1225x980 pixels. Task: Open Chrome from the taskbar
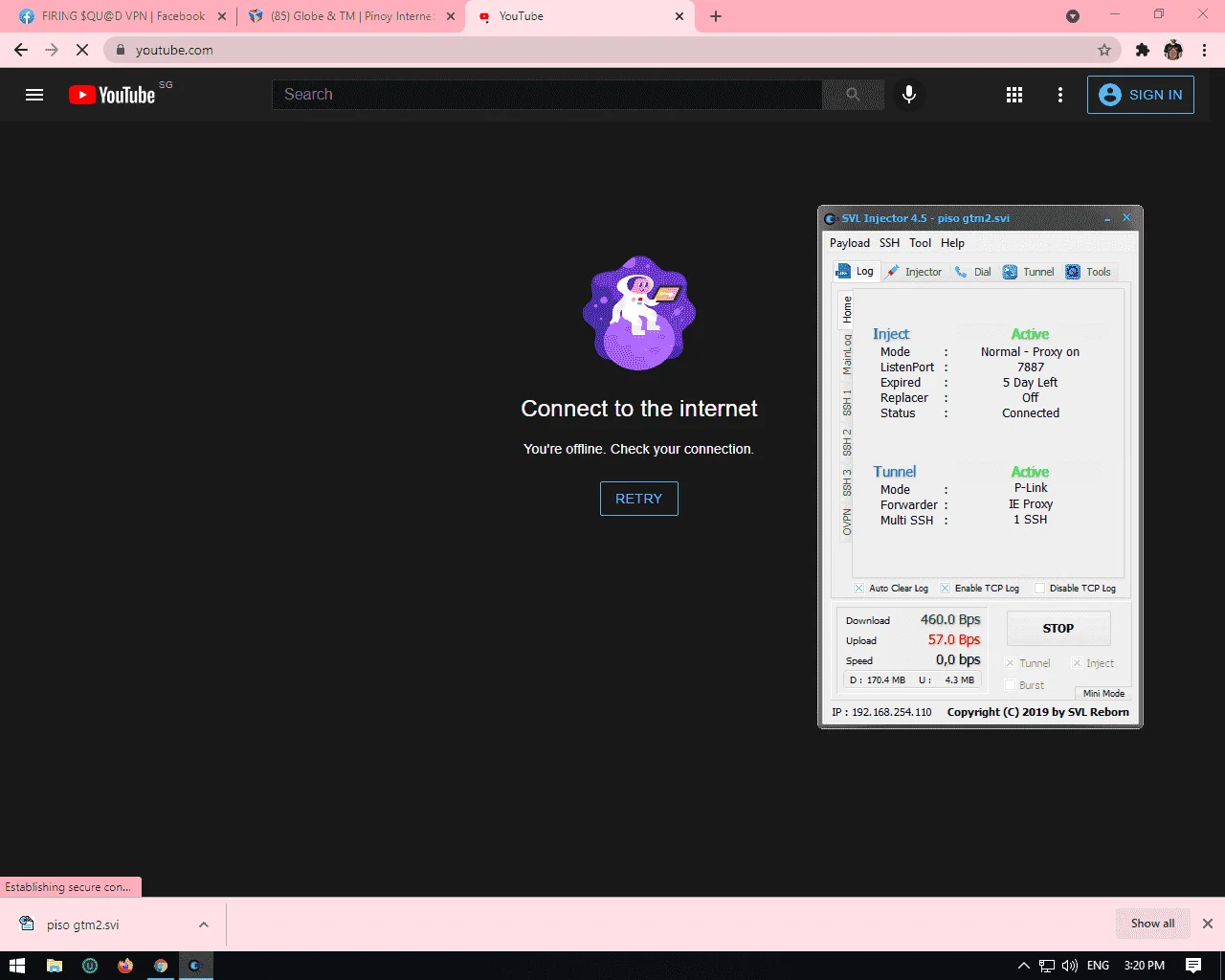161,966
